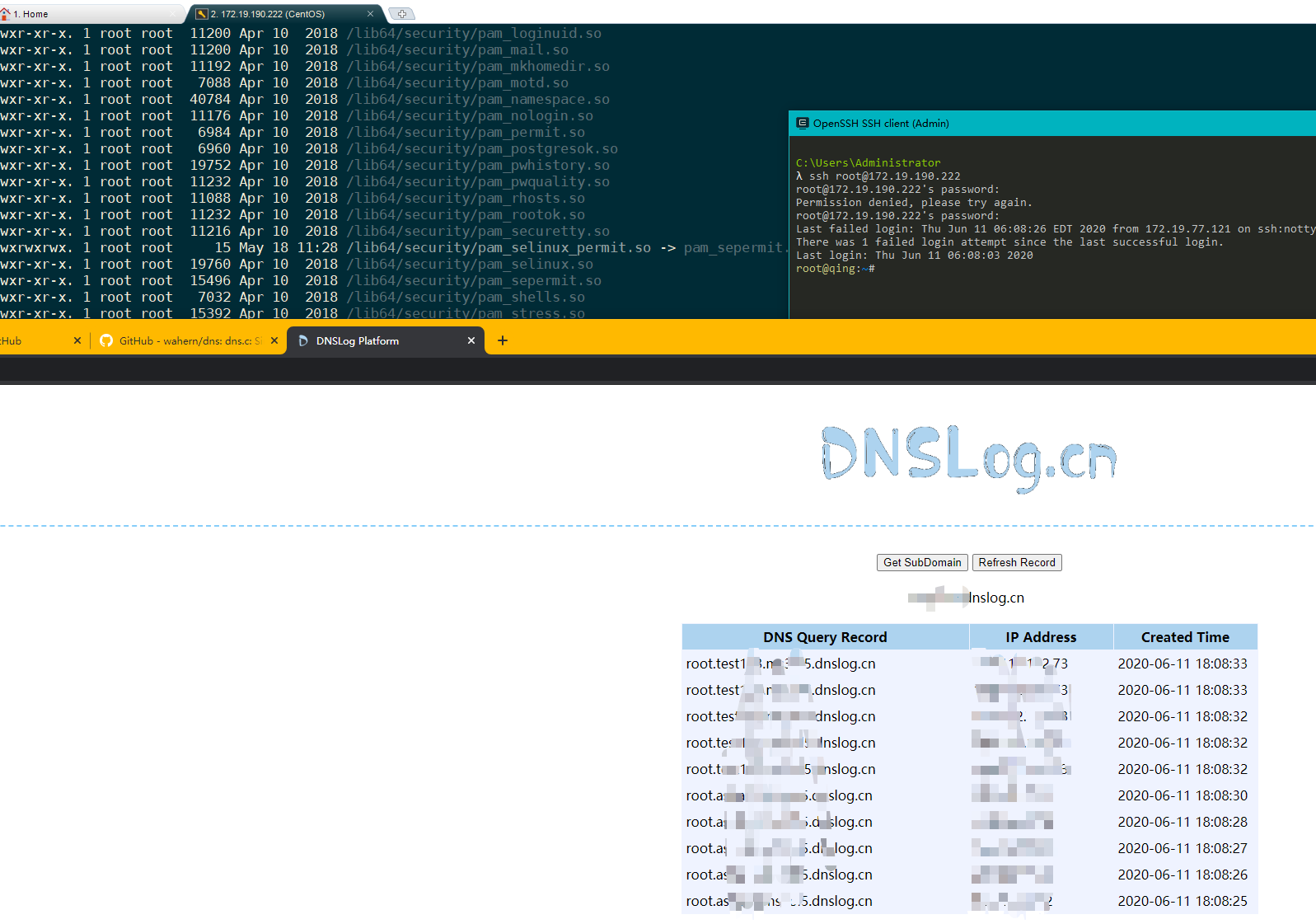Click the OpenSSH SSH client window icon
This screenshot has height=924, width=1316.
pyautogui.click(x=803, y=124)
